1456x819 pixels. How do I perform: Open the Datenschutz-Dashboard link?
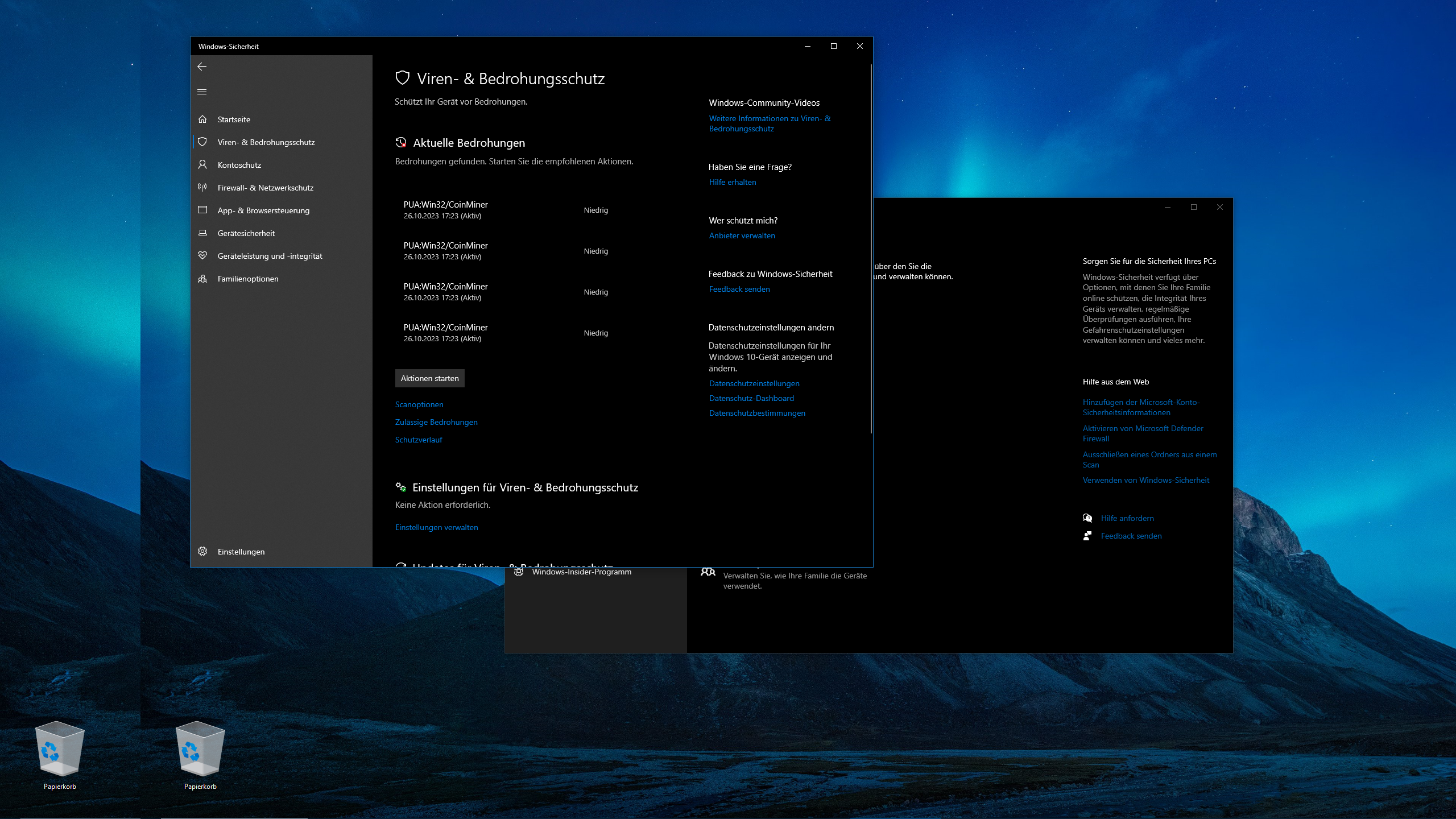click(x=751, y=398)
